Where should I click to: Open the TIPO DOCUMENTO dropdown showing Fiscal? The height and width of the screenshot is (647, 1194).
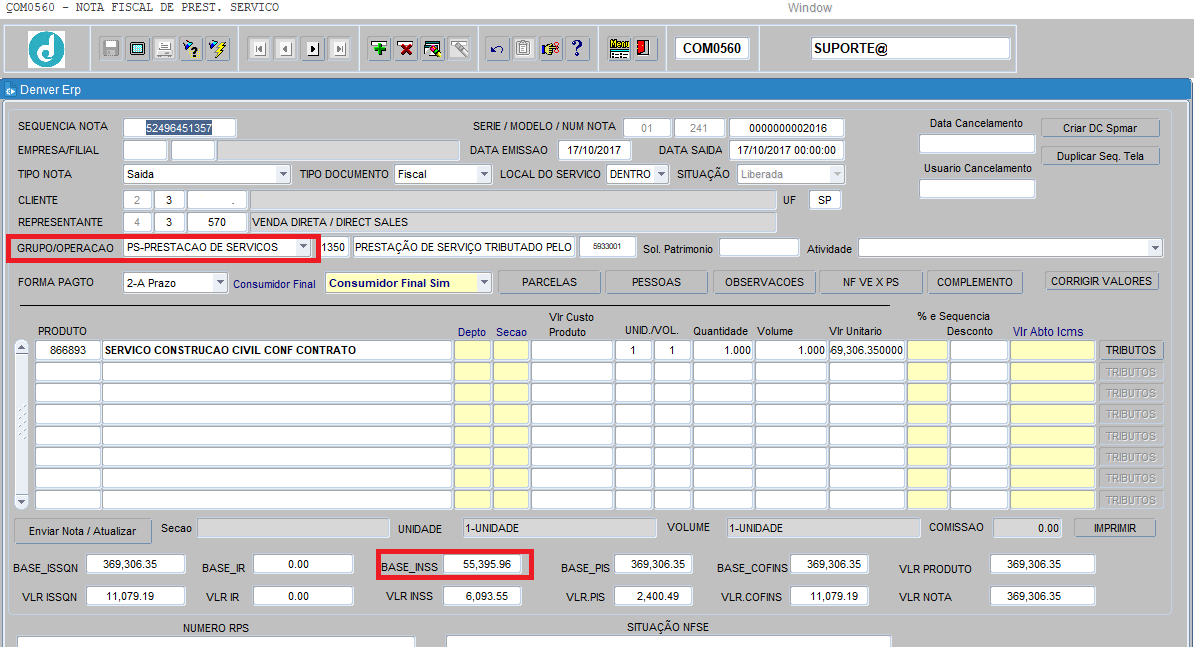coord(484,174)
